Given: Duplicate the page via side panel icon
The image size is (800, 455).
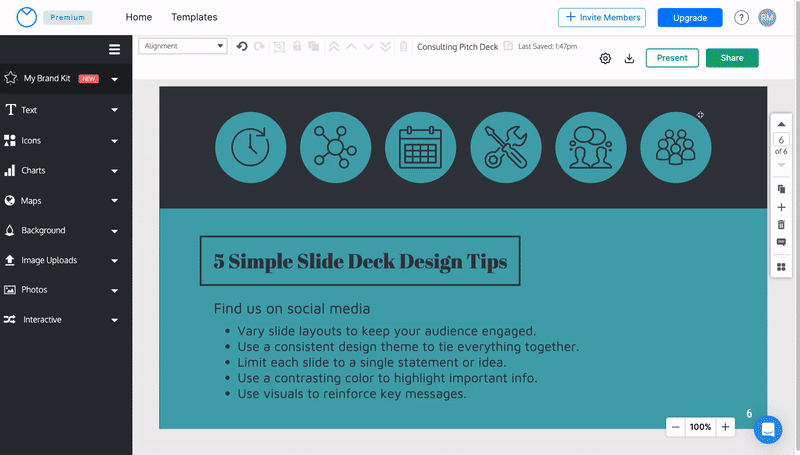Looking at the screenshot, I should [781, 189].
